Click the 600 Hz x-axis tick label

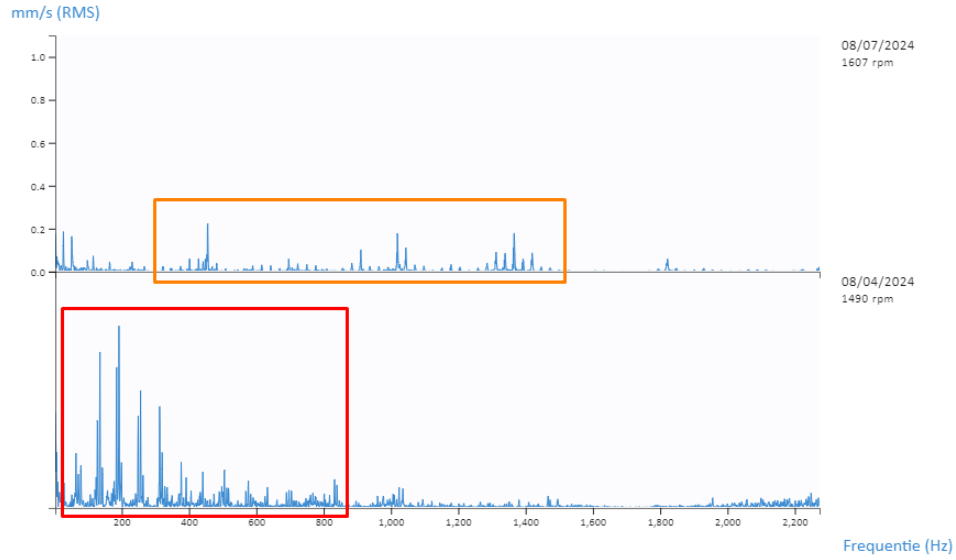point(257,522)
